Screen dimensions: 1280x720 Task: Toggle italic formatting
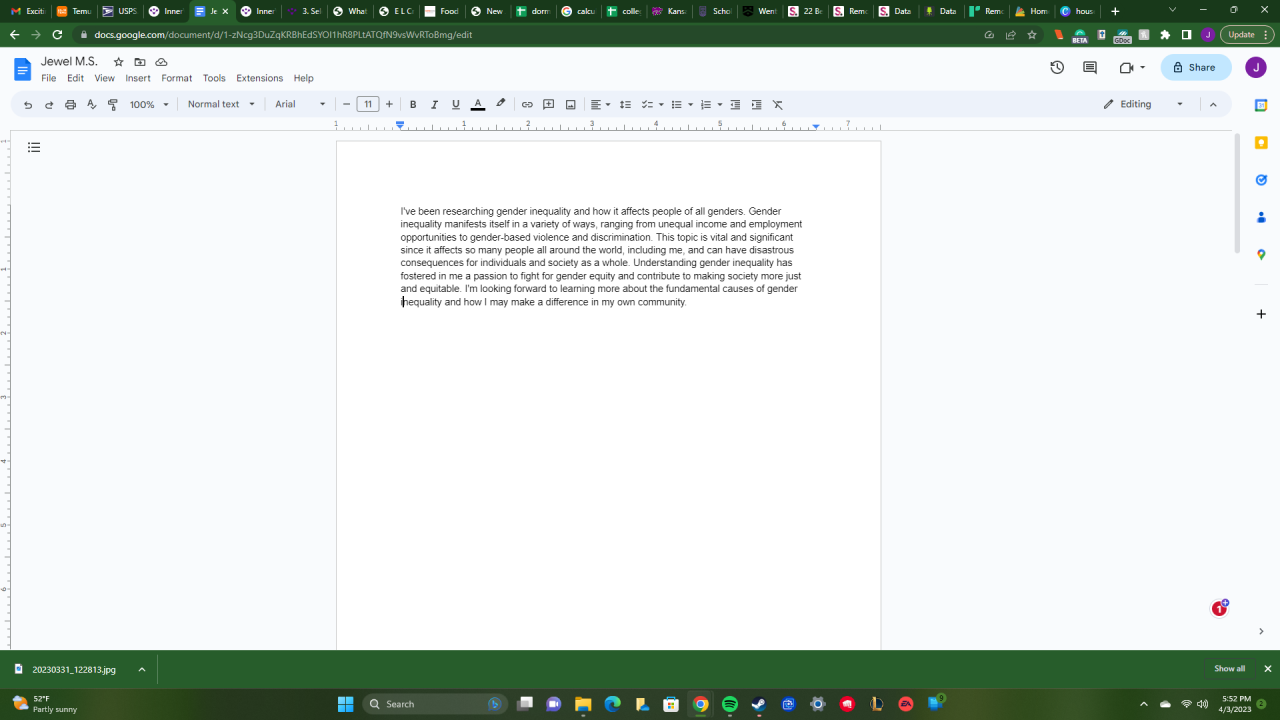[434, 104]
